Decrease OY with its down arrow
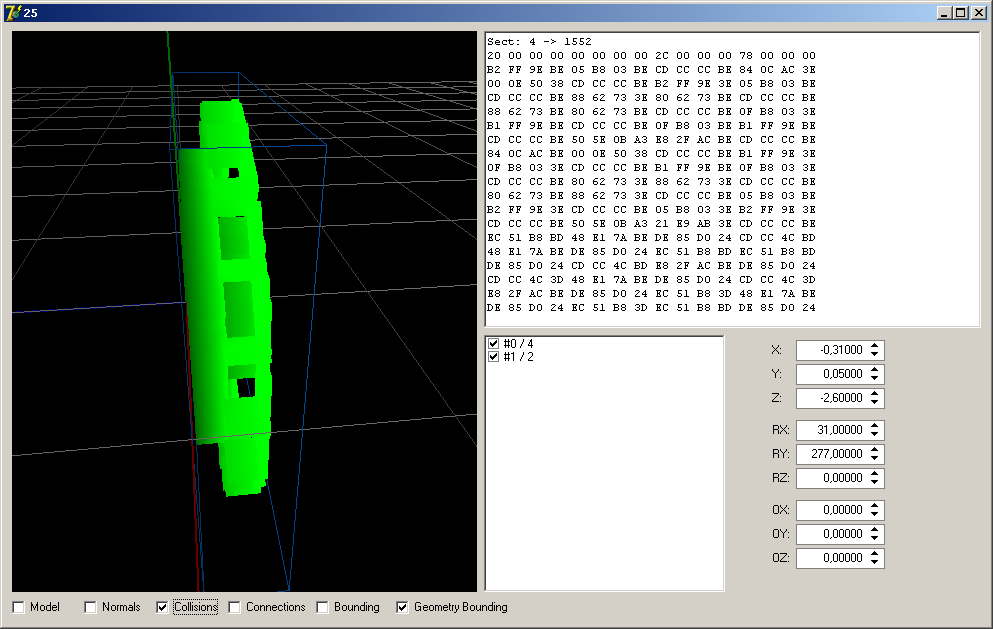The image size is (993, 629). [x=875, y=538]
